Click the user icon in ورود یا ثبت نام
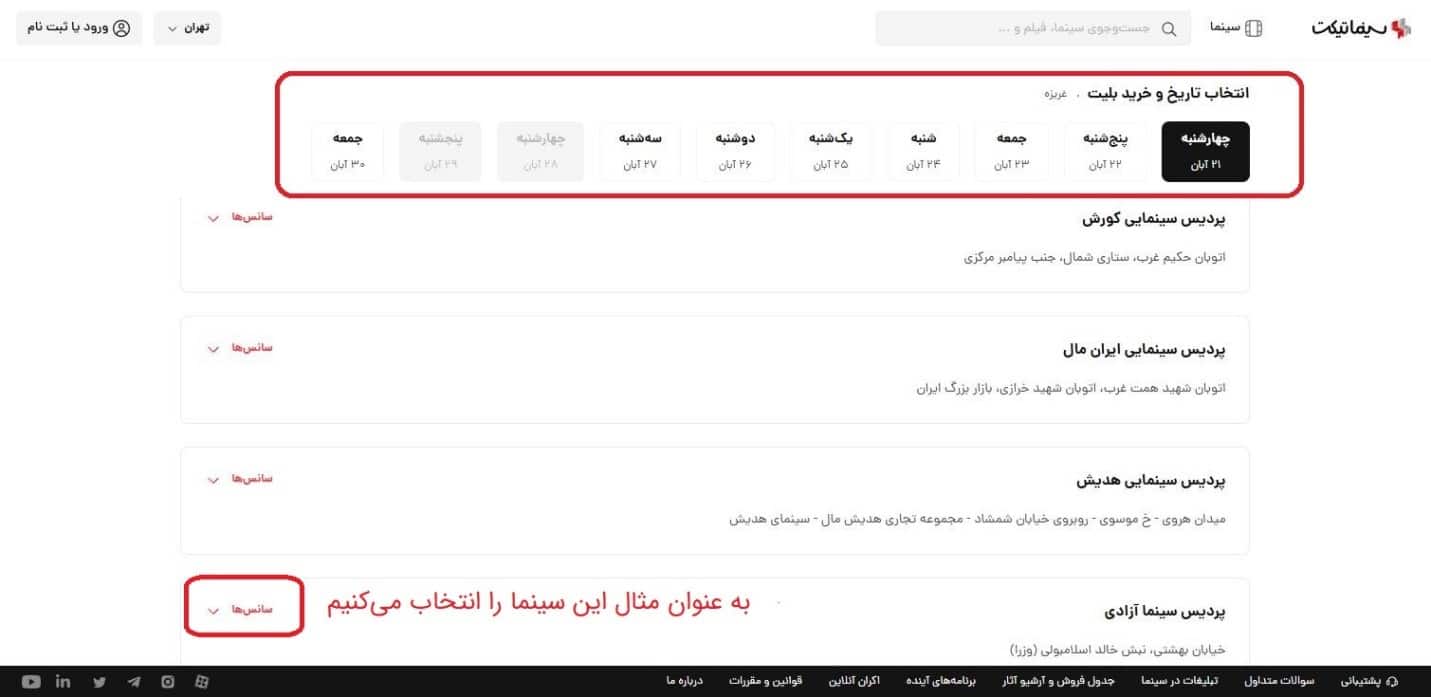This screenshot has width=1431, height=697. 122,28
